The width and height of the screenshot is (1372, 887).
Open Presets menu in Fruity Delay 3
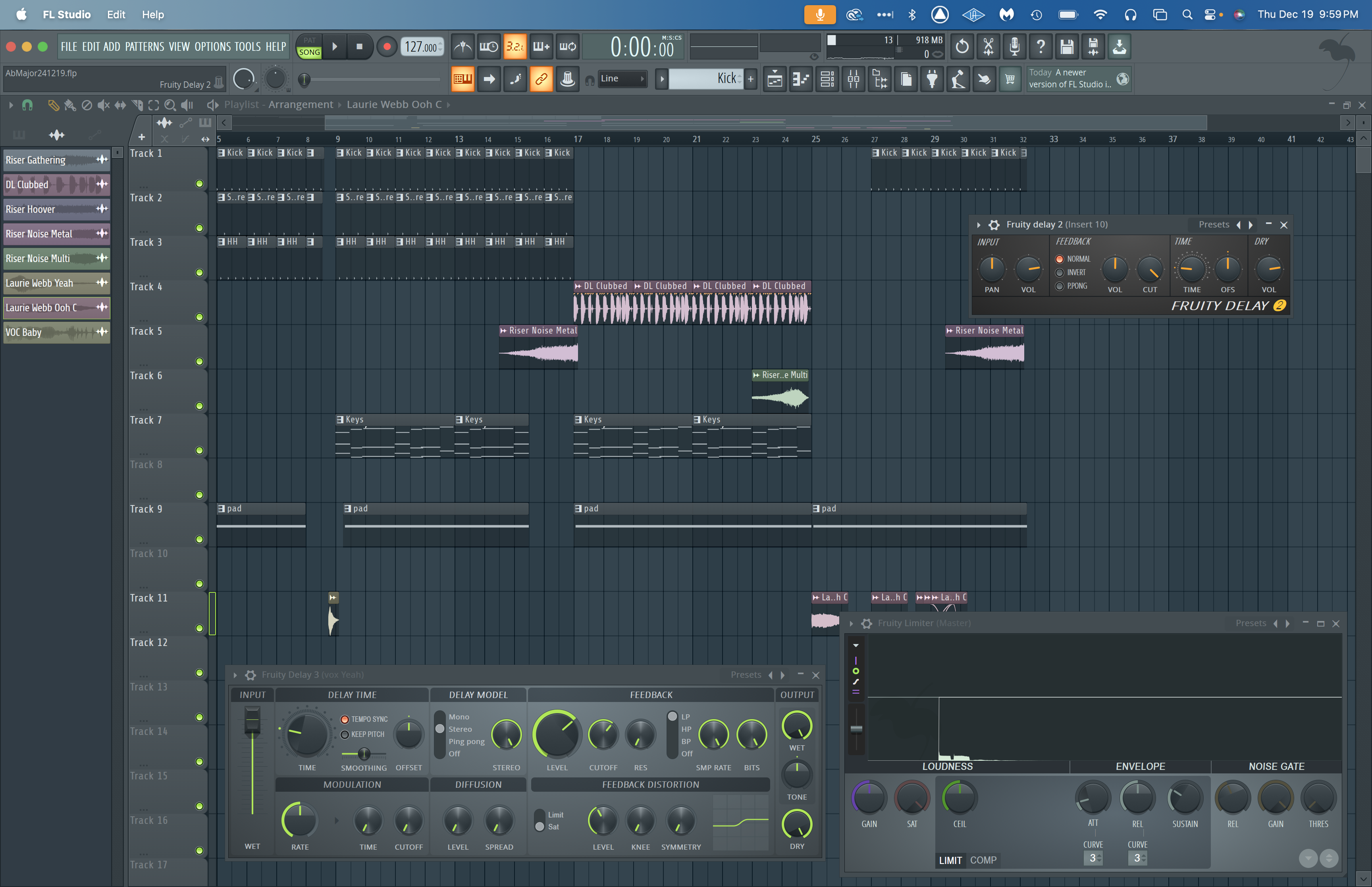coord(746,675)
